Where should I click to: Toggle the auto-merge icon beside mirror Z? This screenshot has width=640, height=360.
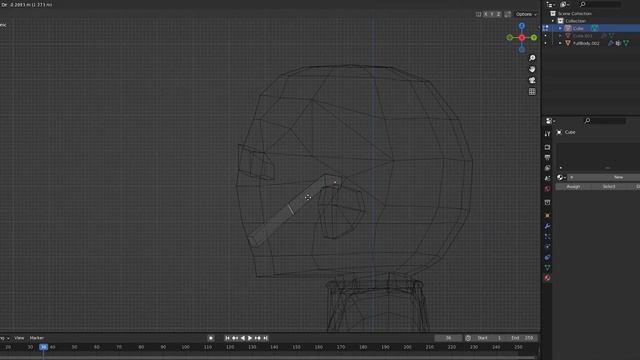point(508,14)
